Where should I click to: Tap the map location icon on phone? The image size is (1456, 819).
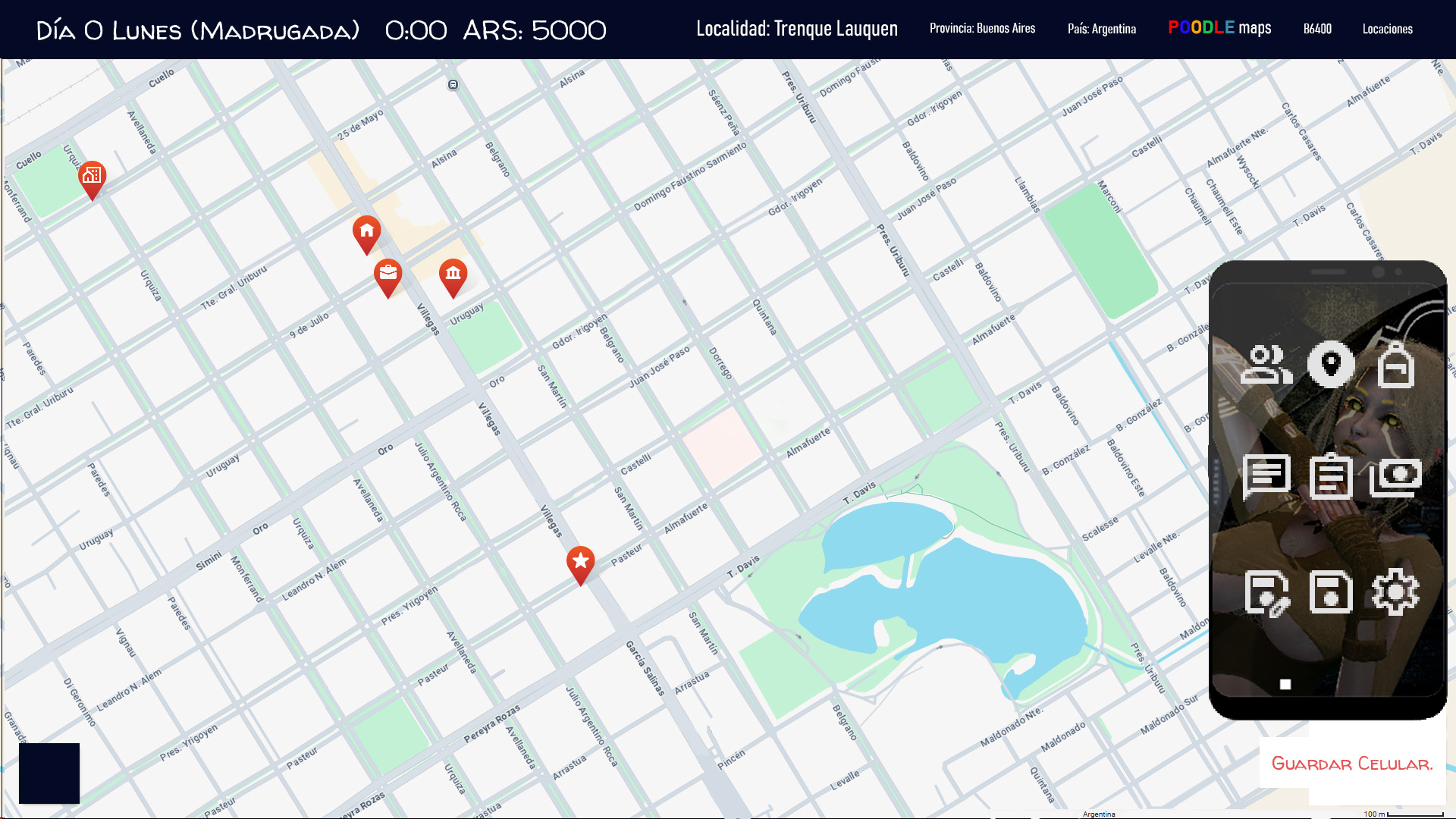[1331, 365]
